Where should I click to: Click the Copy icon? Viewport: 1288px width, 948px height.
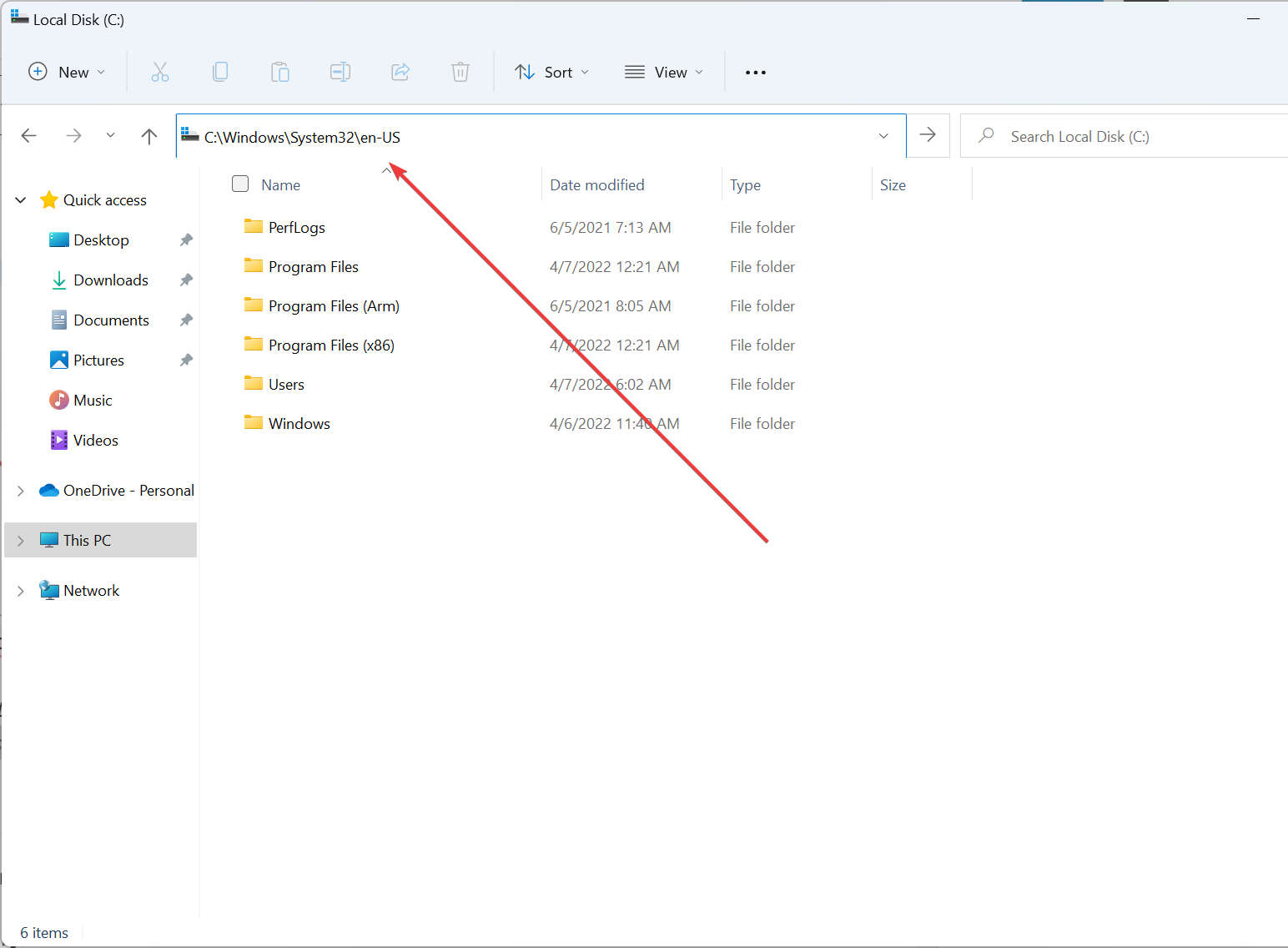click(220, 72)
